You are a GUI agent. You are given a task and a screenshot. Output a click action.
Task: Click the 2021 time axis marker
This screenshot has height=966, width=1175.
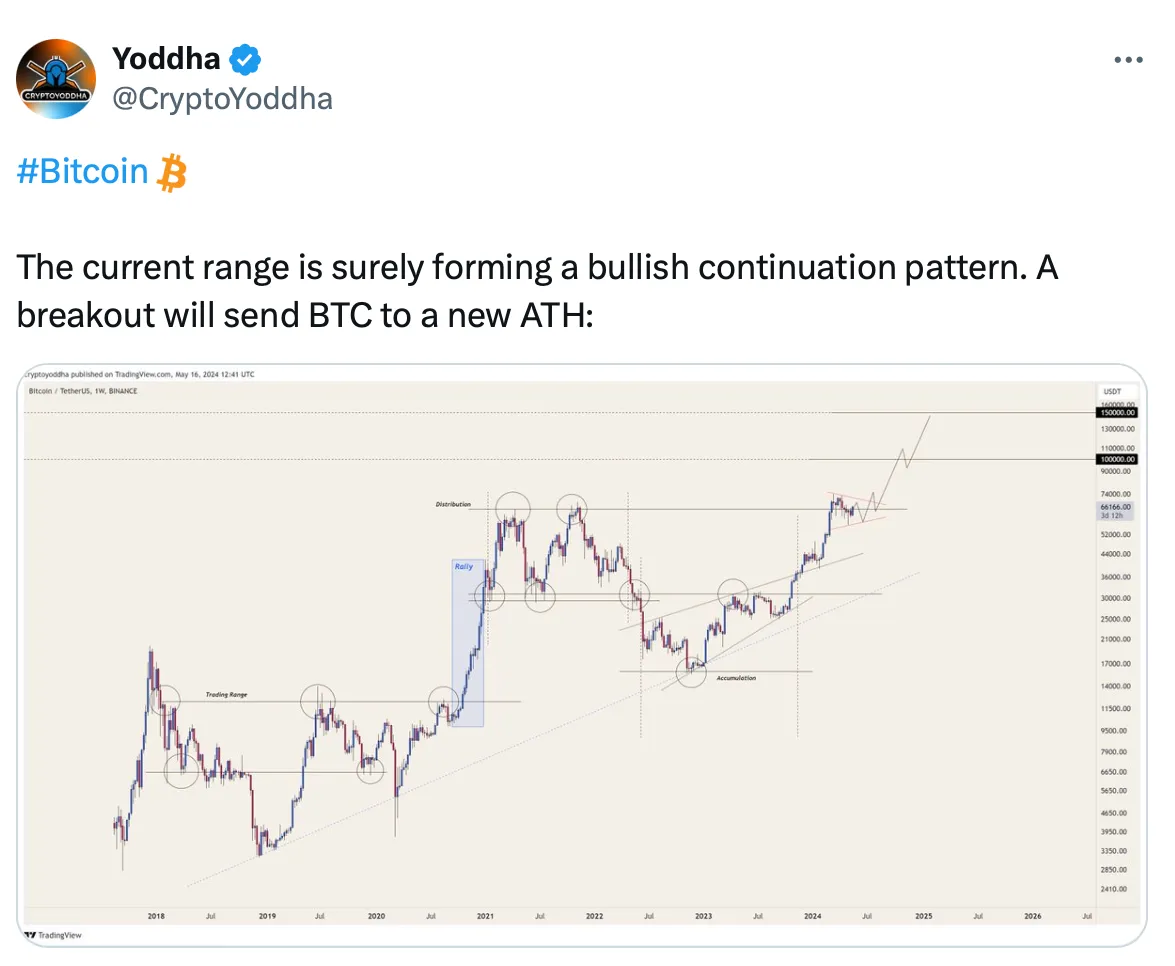click(x=485, y=916)
